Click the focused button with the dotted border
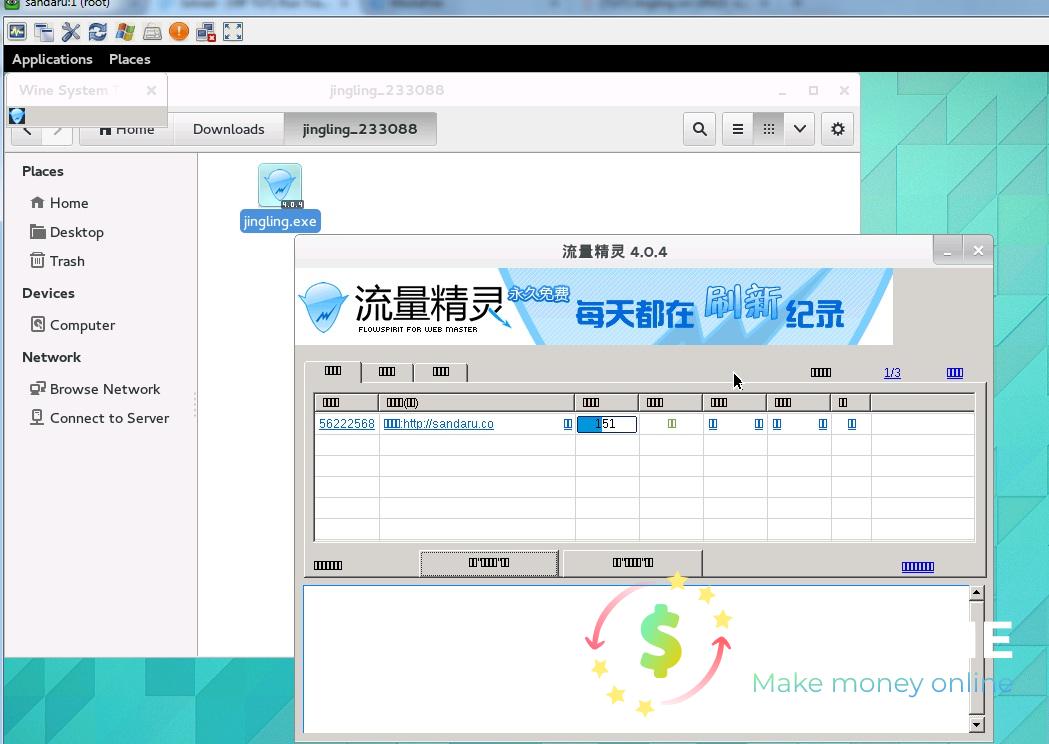1049x744 pixels. (489, 563)
